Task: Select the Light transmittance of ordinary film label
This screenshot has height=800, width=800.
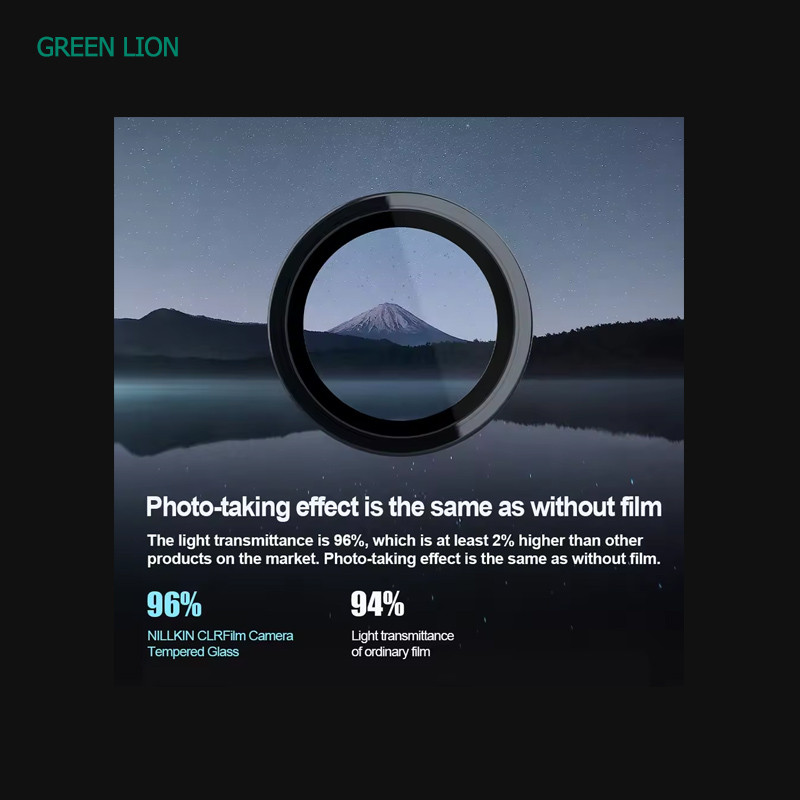Action: (403, 643)
